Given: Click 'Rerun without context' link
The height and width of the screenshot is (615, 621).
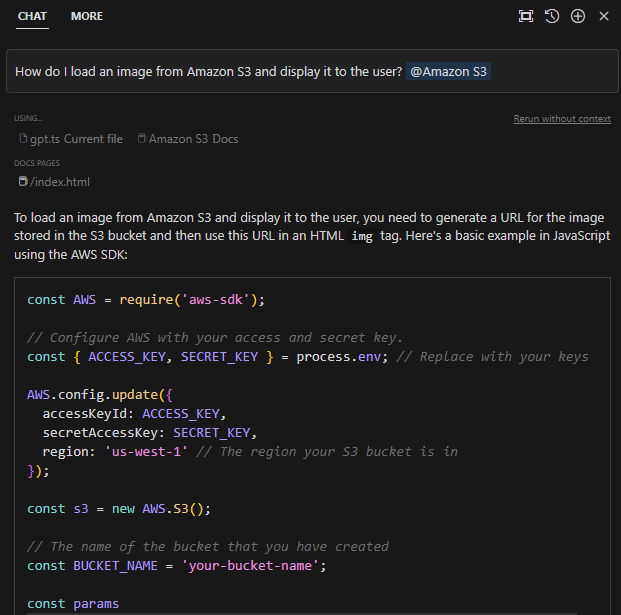Looking at the screenshot, I should (561, 119).
